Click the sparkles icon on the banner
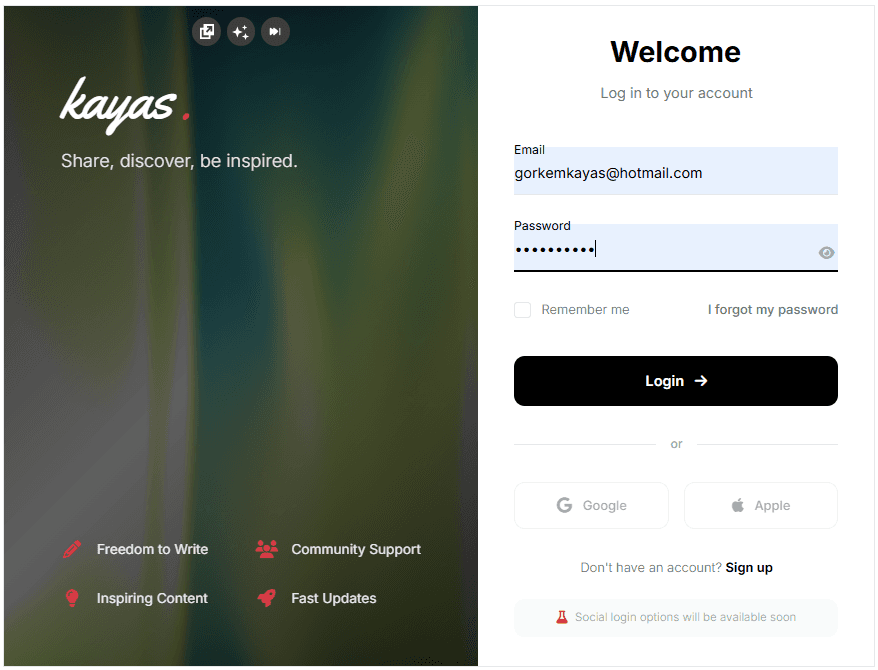 coord(241,31)
